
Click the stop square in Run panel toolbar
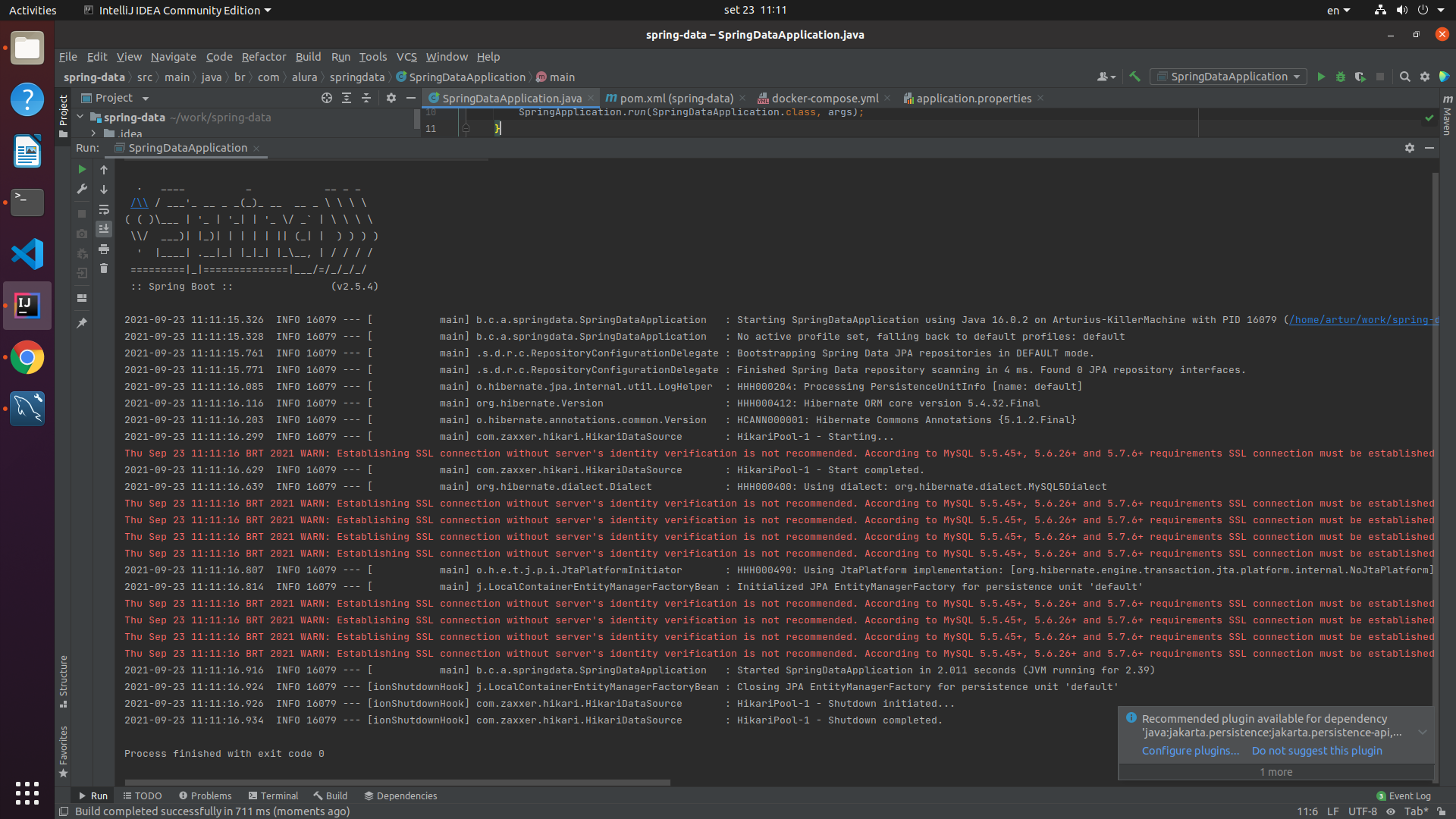pos(82,214)
